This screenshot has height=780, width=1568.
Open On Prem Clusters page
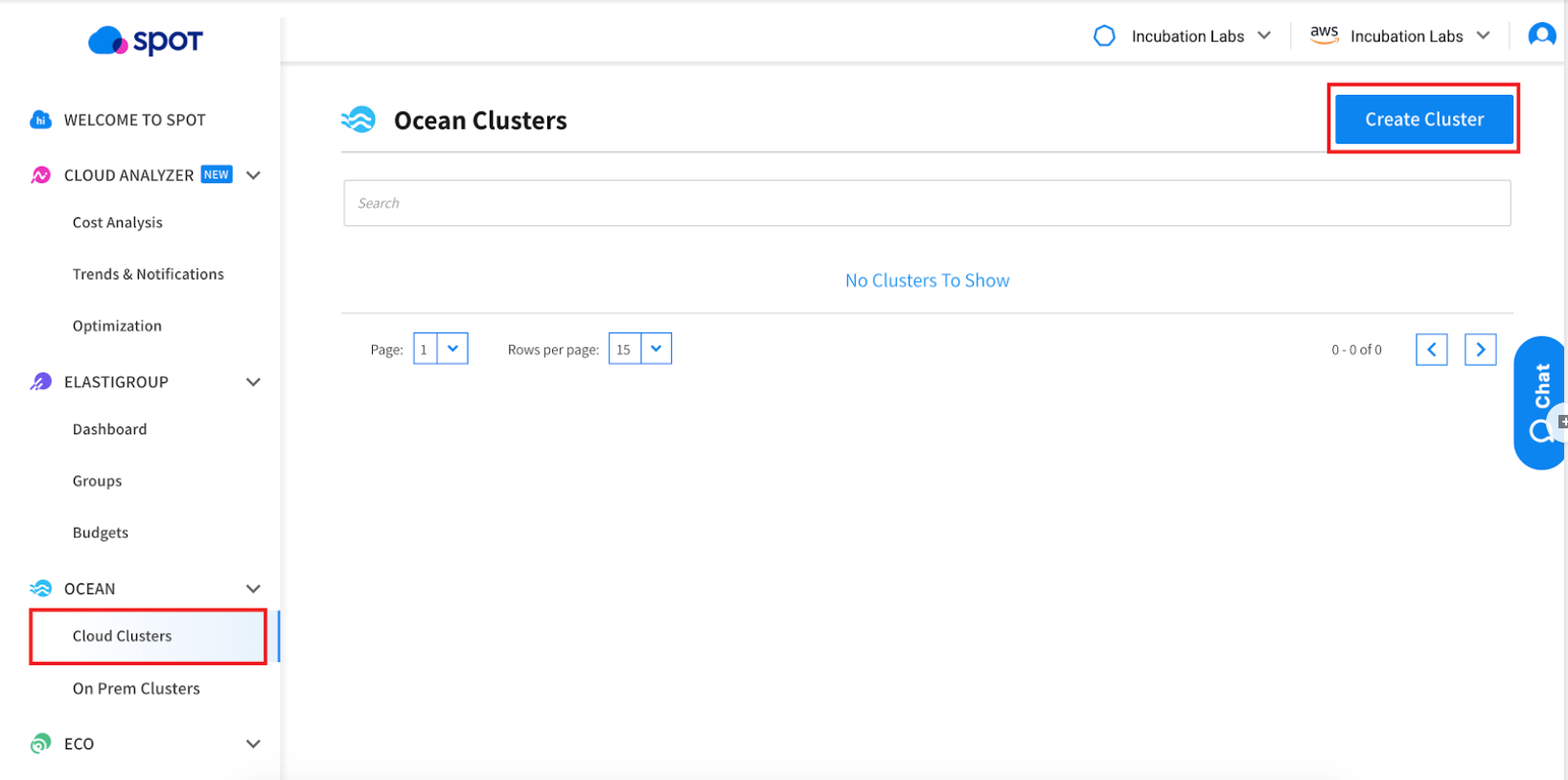pyautogui.click(x=136, y=689)
